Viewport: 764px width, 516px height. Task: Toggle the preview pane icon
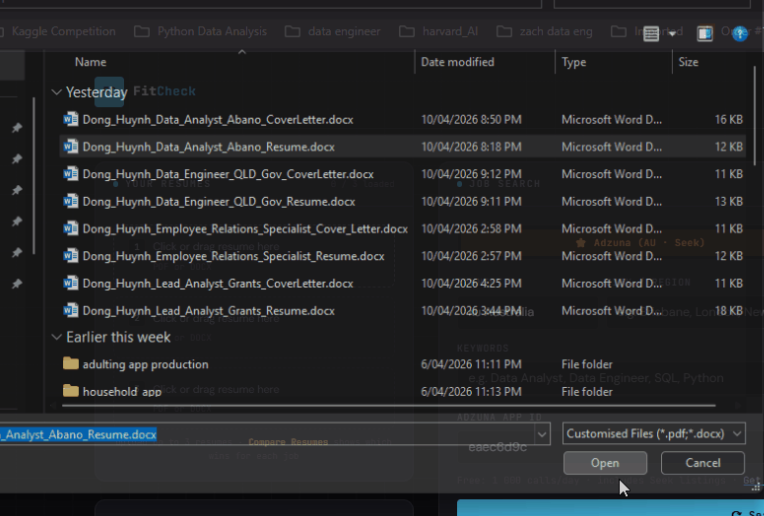coord(705,33)
